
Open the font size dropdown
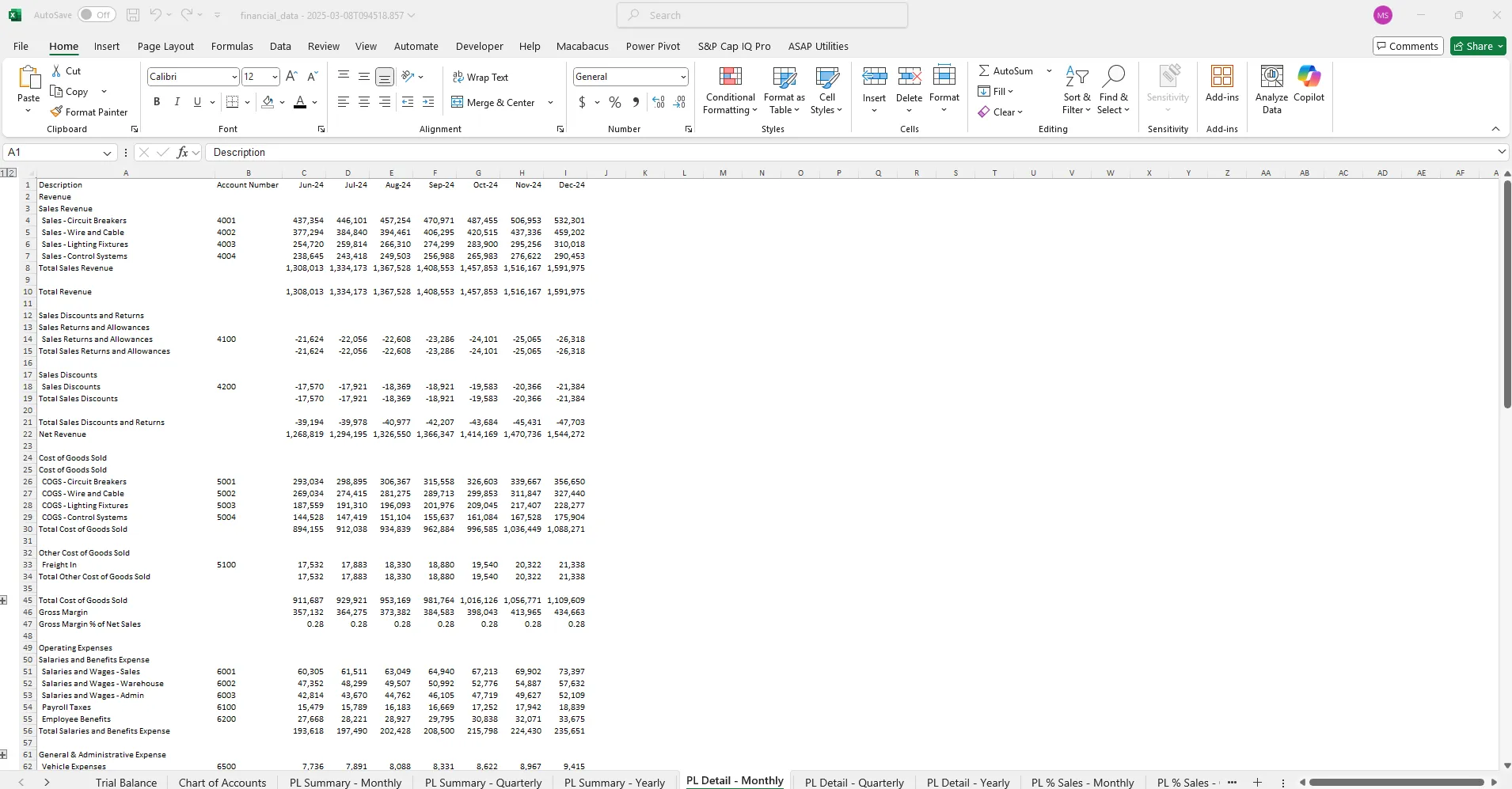pos(275,77)
